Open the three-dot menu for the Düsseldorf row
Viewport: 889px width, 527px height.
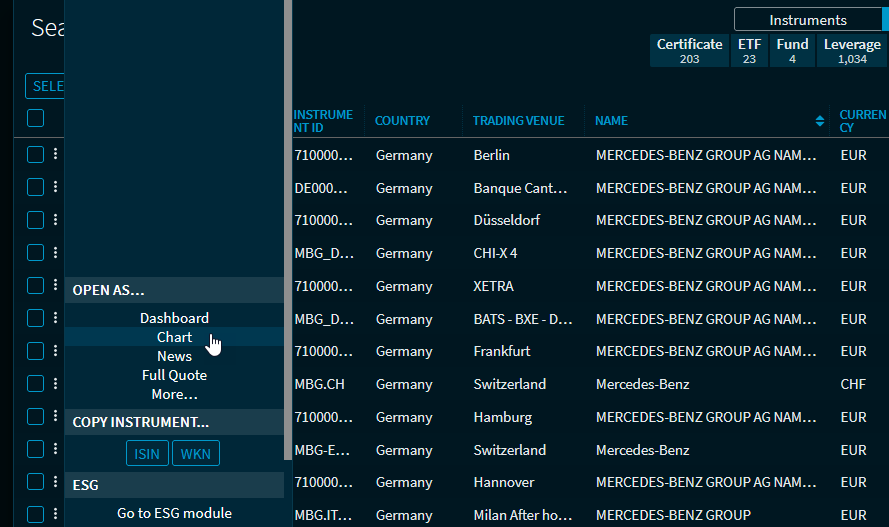pyautogui.click(x=56, y=220)
